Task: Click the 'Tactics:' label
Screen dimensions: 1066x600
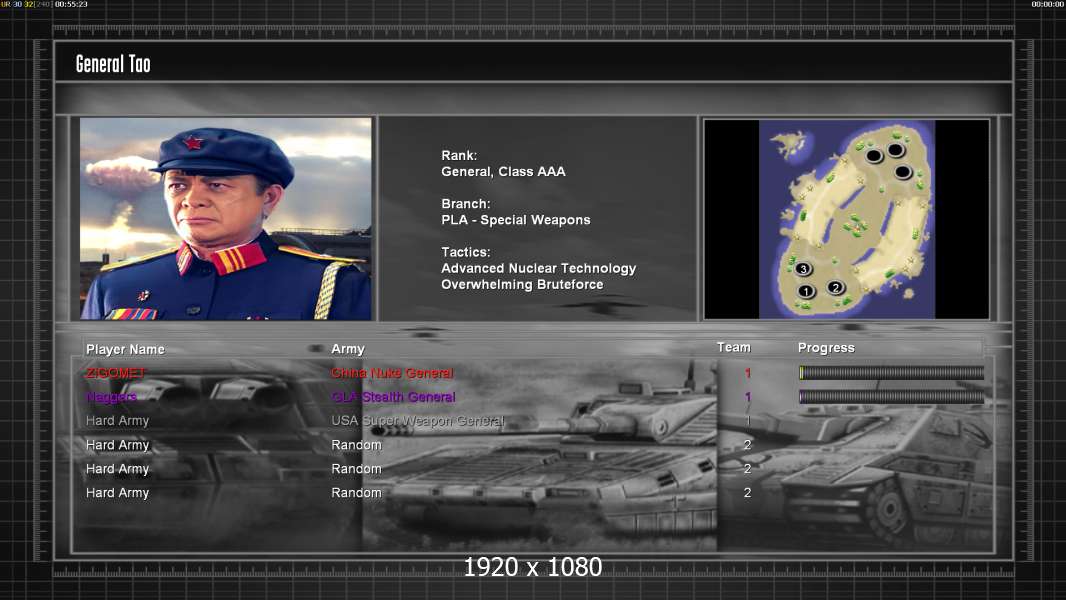Action: coord(466,252)
